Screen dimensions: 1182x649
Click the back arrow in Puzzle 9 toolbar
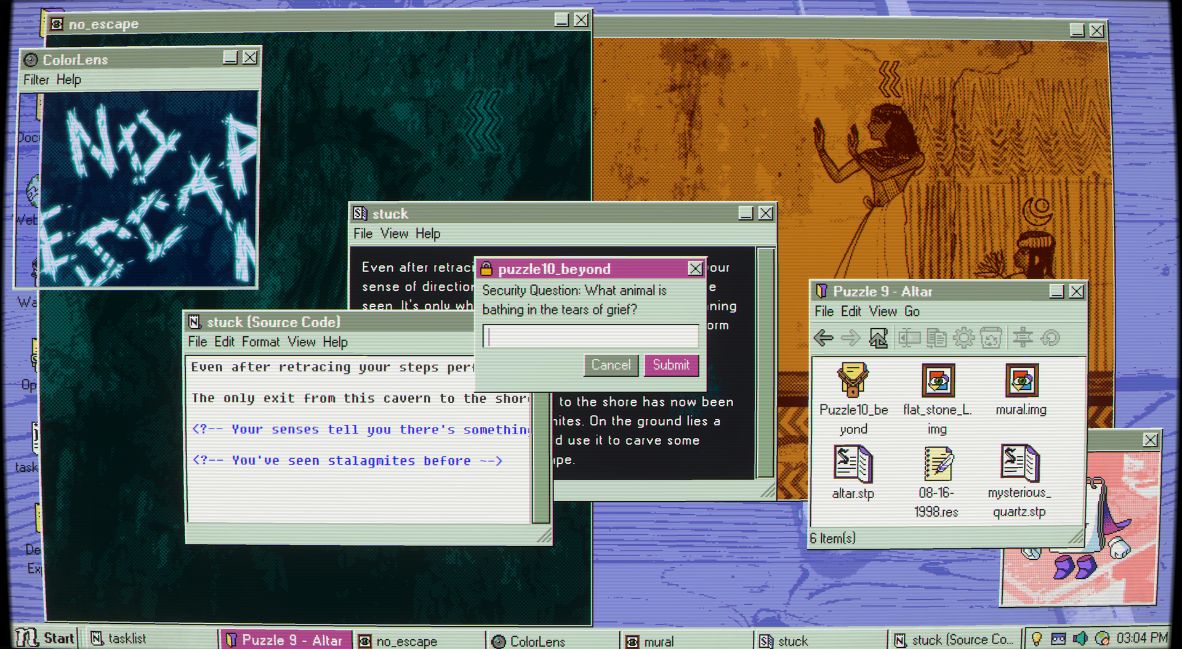point(823,338)
